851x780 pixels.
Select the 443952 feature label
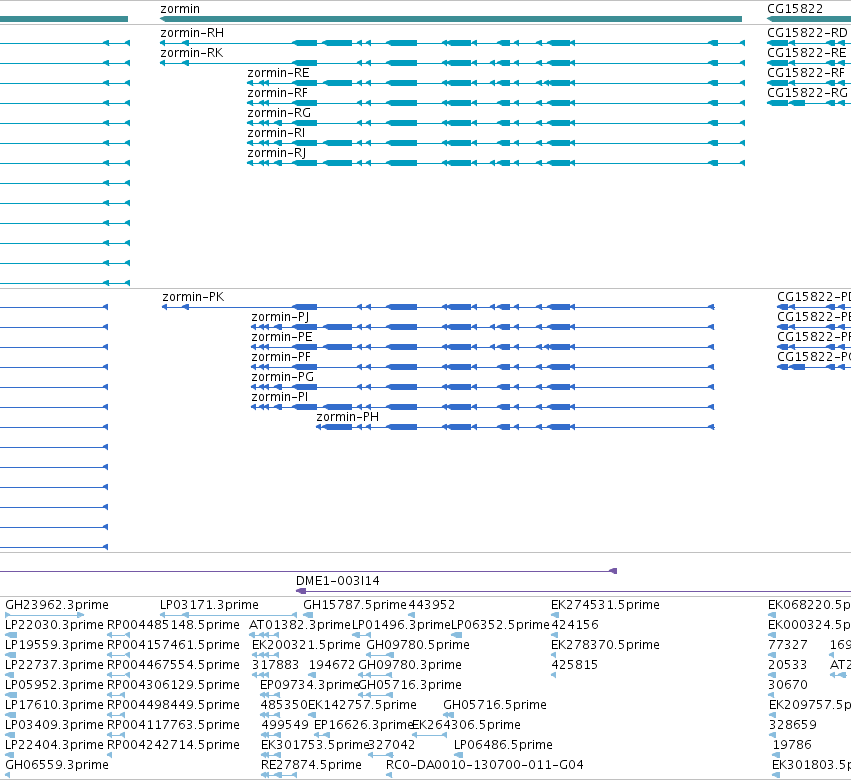click(431, 605)
